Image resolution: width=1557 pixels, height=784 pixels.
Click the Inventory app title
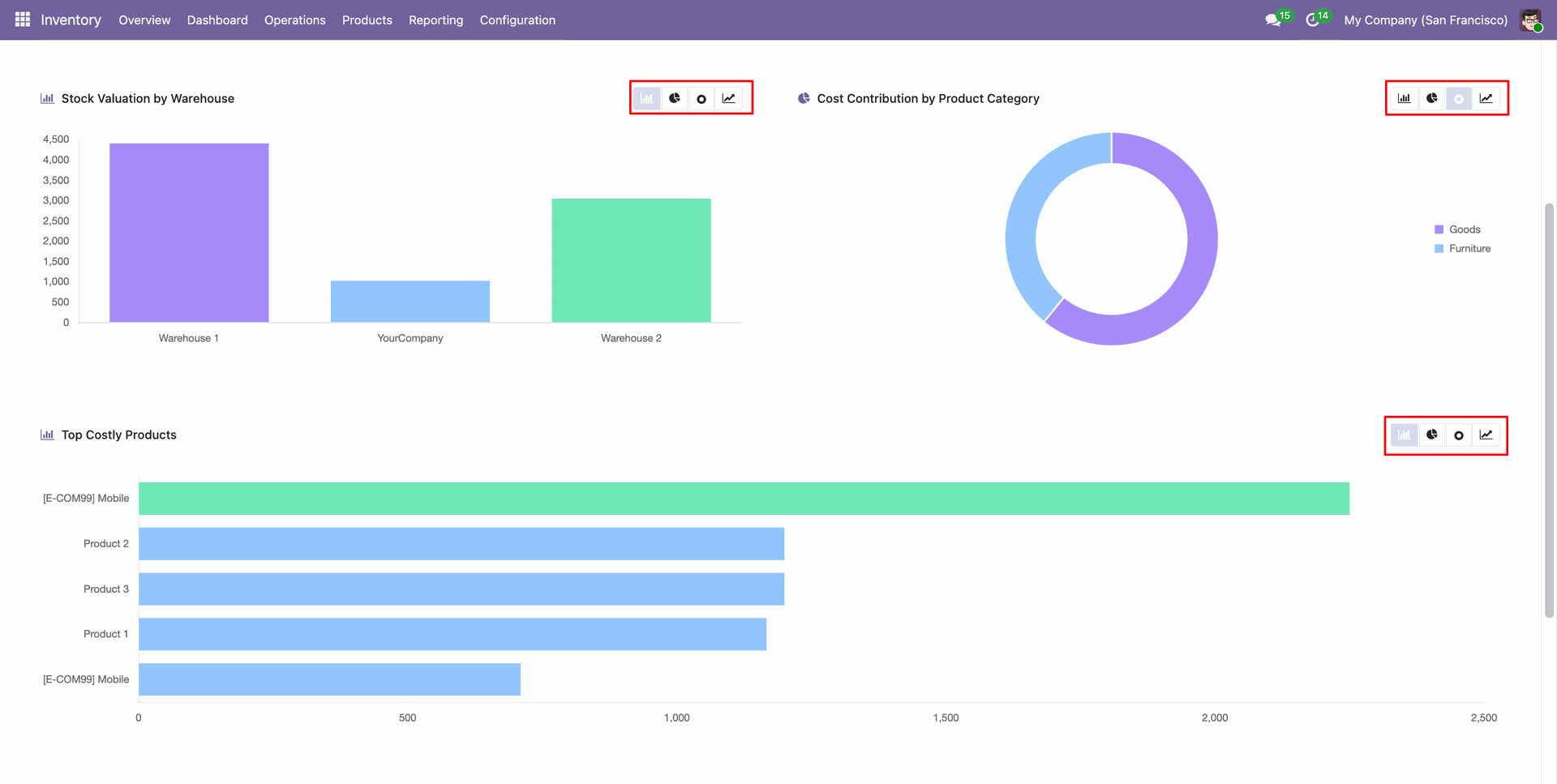pyautogui.click(x=71, y=20)
